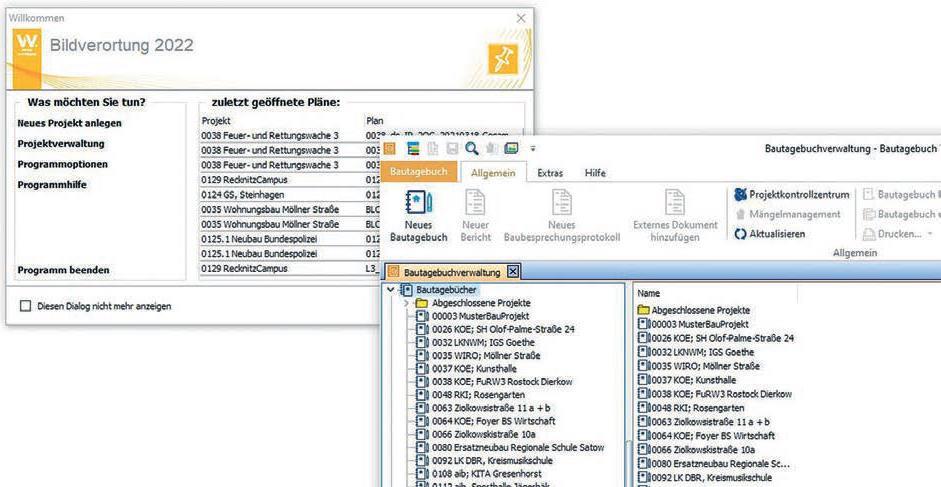This screenshot has height=487, width=941.
Task: Click the Drucken... printer command
Action: point(892,234)
